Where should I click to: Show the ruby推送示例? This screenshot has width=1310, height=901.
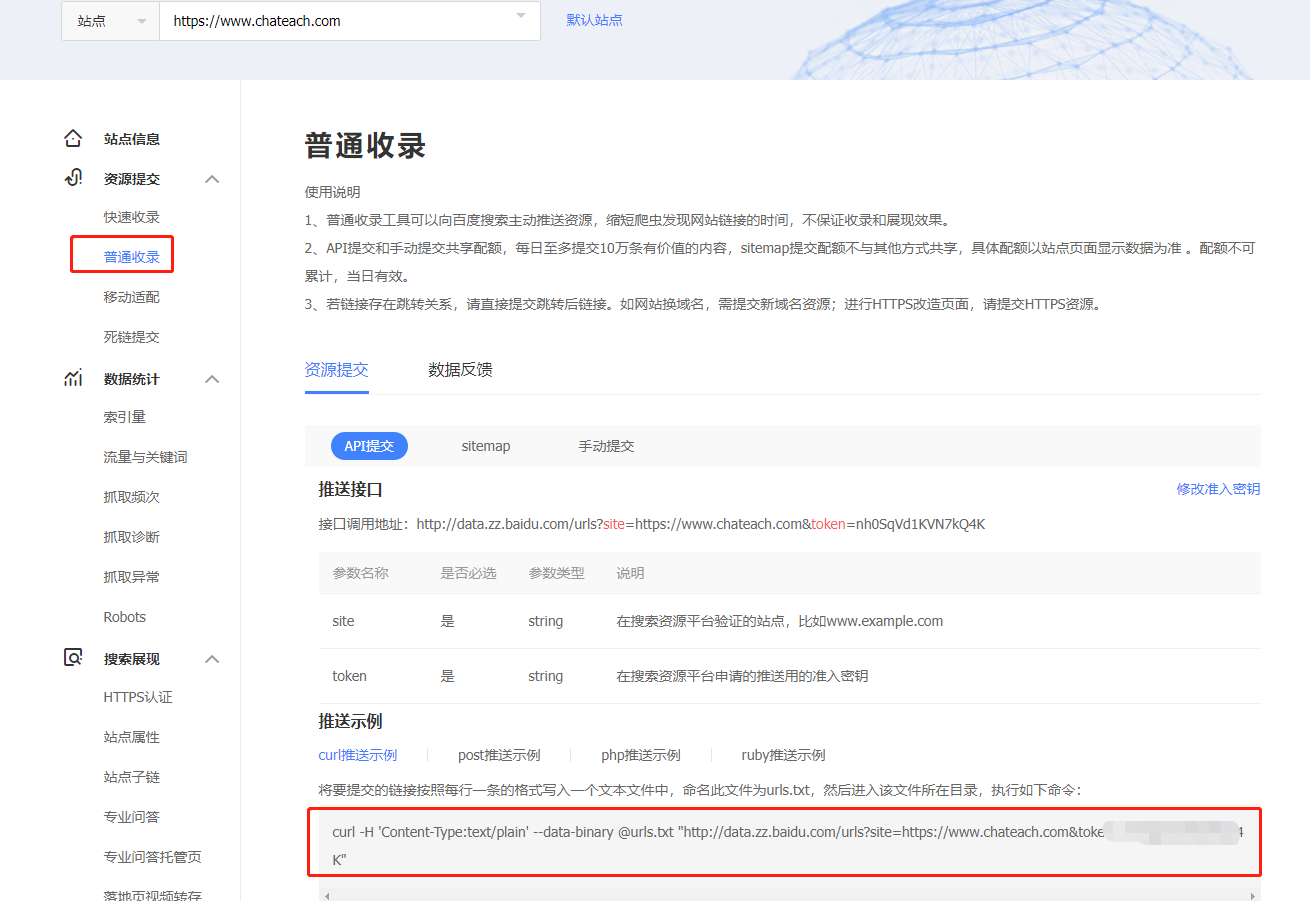[x=783, y=755]
